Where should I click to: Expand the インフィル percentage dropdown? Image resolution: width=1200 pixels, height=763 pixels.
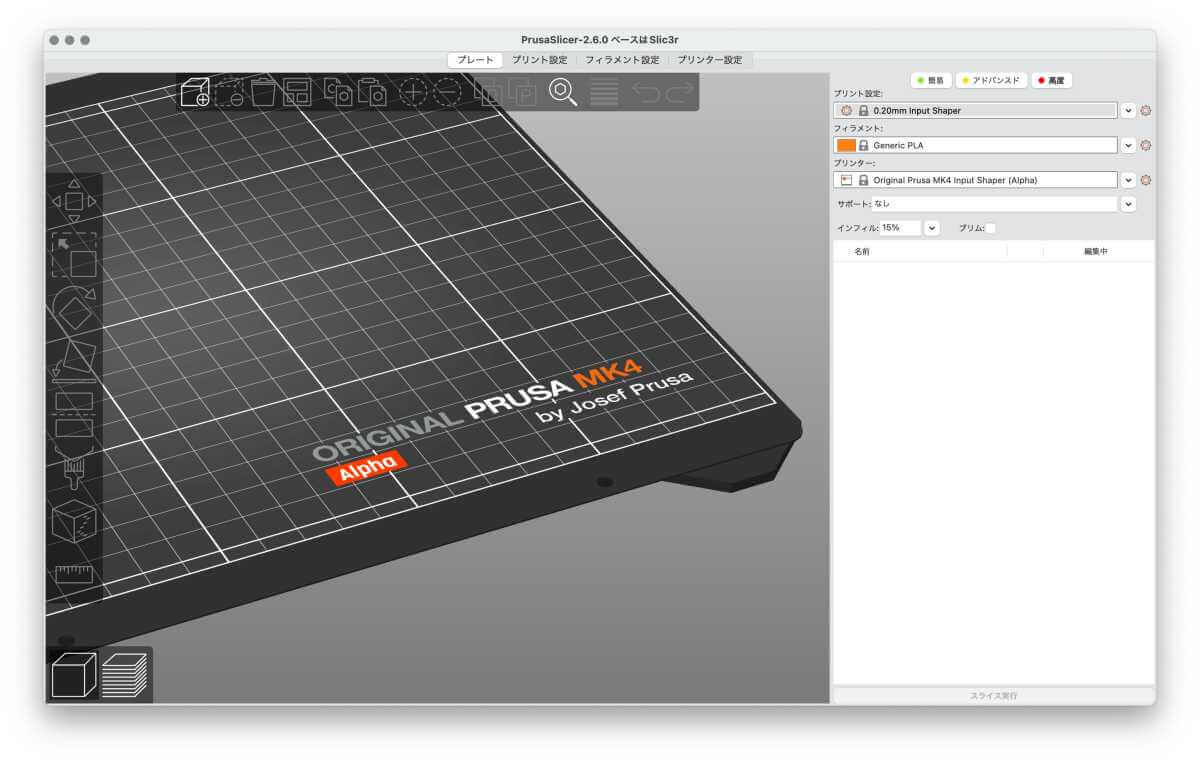[931, 227]
